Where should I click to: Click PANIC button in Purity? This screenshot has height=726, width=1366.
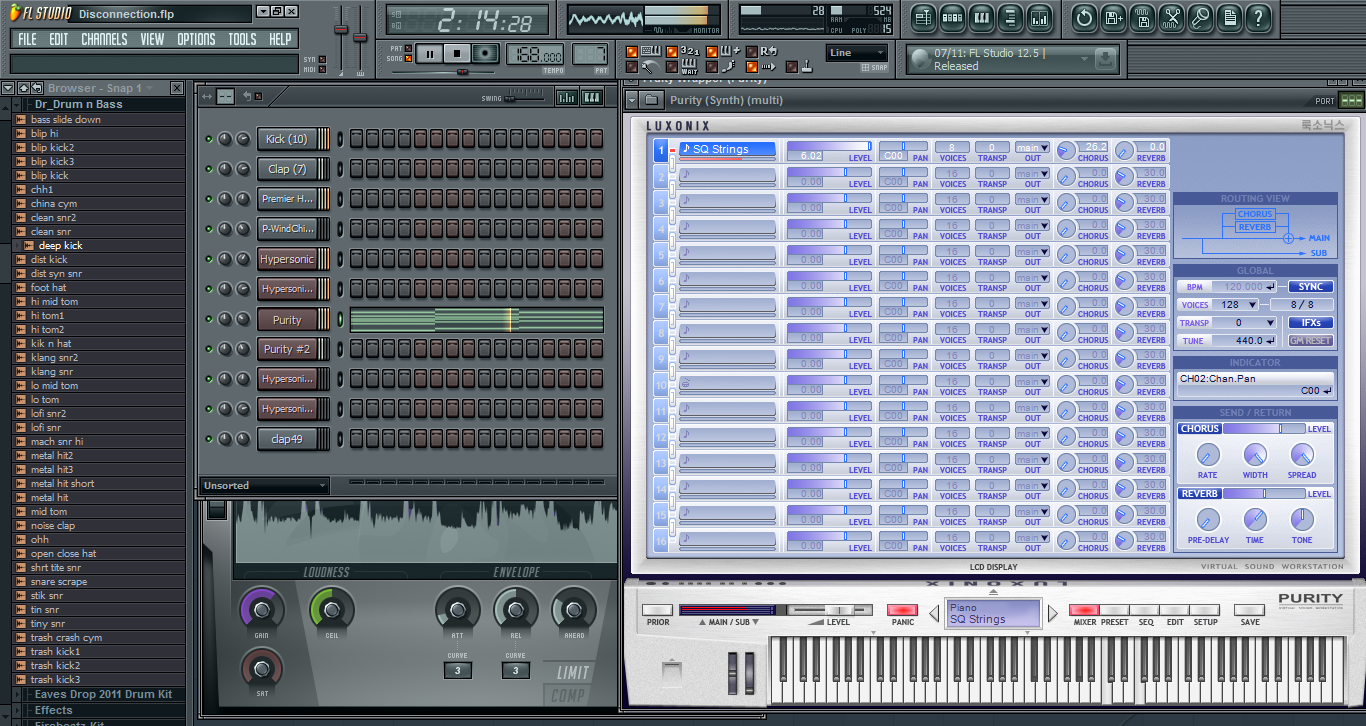[x=902, y=610]
